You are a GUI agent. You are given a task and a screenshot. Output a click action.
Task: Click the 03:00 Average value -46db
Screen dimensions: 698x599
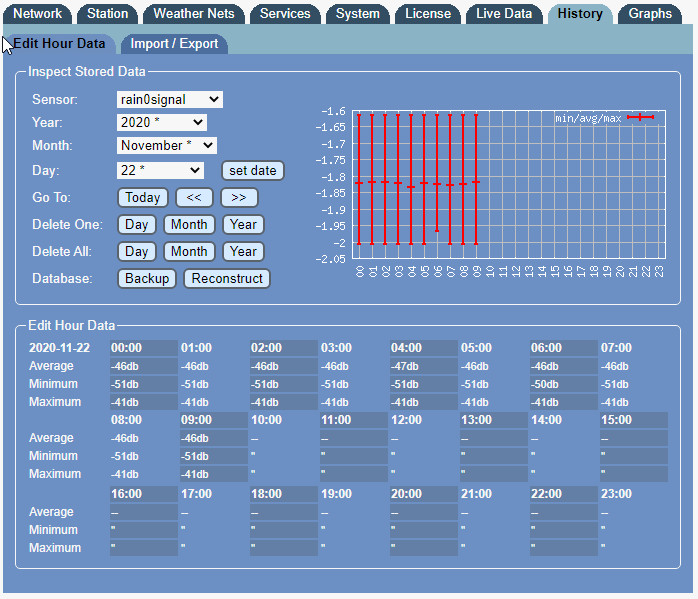pyautogui.click(x=354, y=366)
